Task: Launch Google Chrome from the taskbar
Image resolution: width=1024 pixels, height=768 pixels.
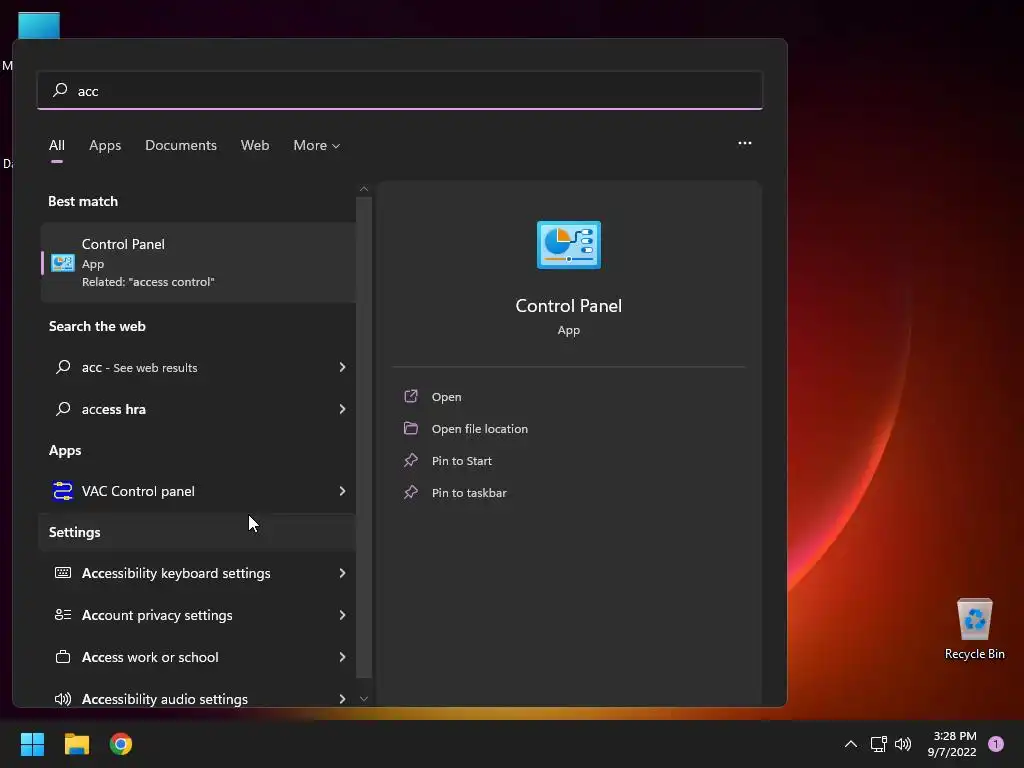Action: click(121, 744)
